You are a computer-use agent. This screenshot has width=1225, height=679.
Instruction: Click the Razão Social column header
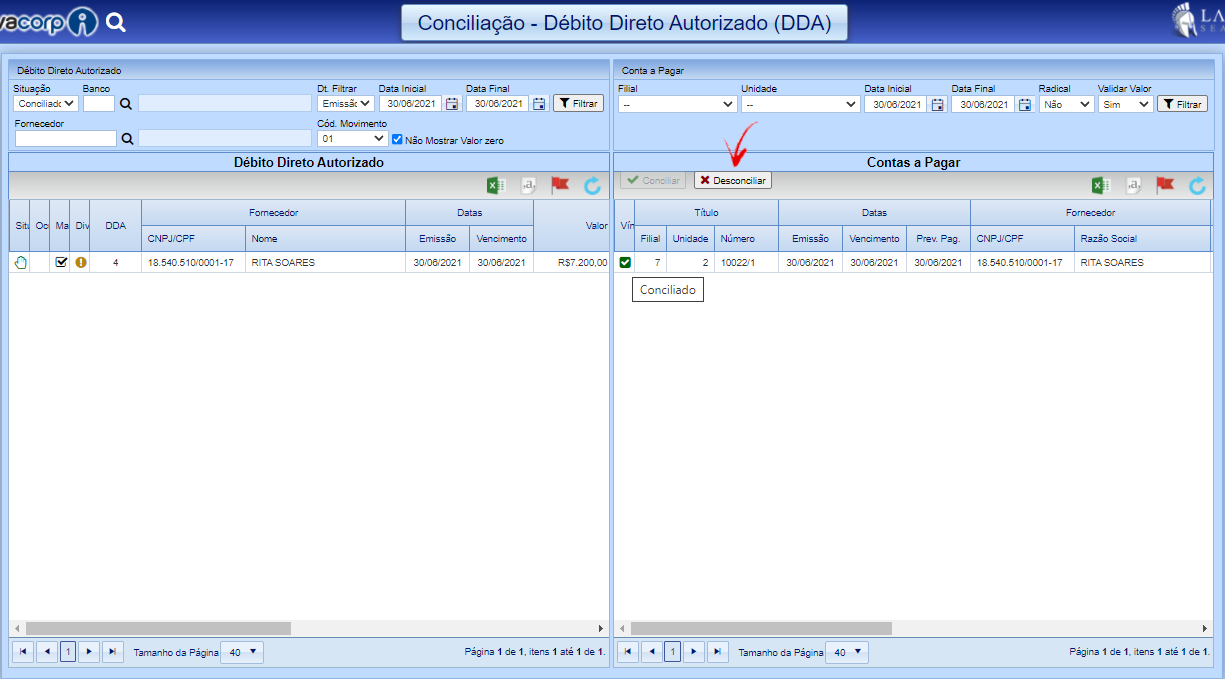[x=1108, y=239]
